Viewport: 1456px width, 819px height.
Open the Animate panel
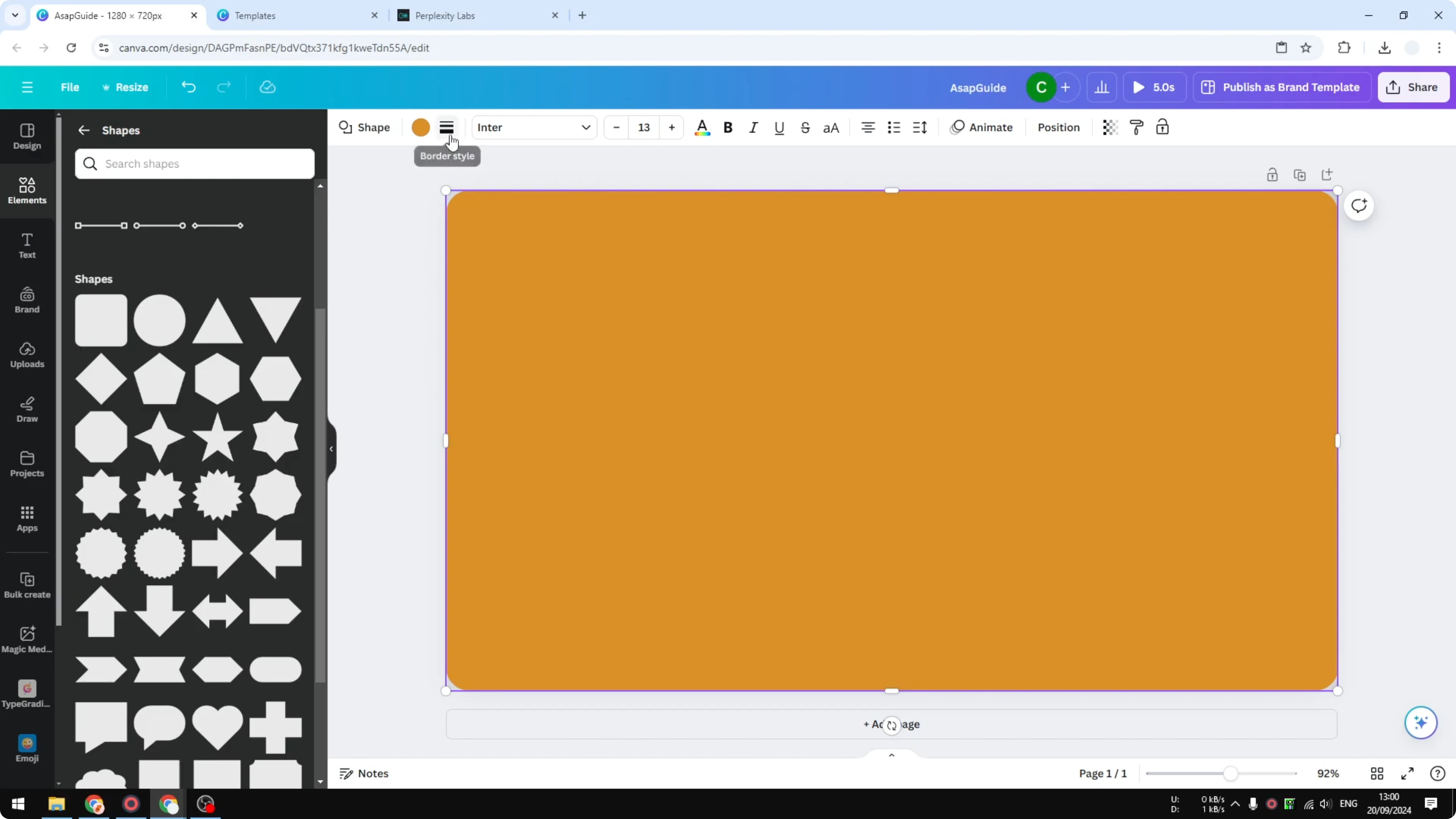pyautogui.click(x=981, y=127)
